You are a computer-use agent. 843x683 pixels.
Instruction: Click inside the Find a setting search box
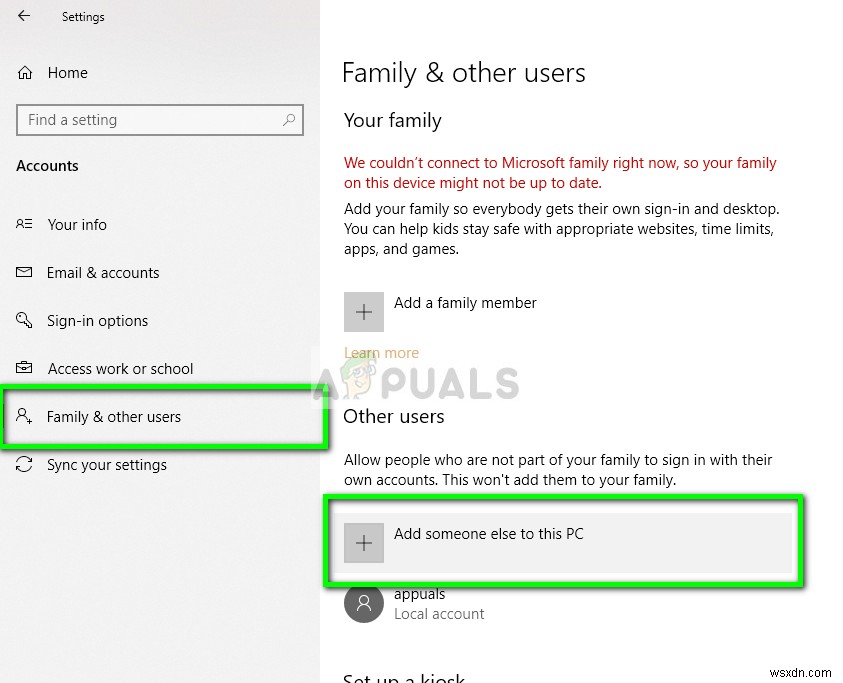coord(140,120)
